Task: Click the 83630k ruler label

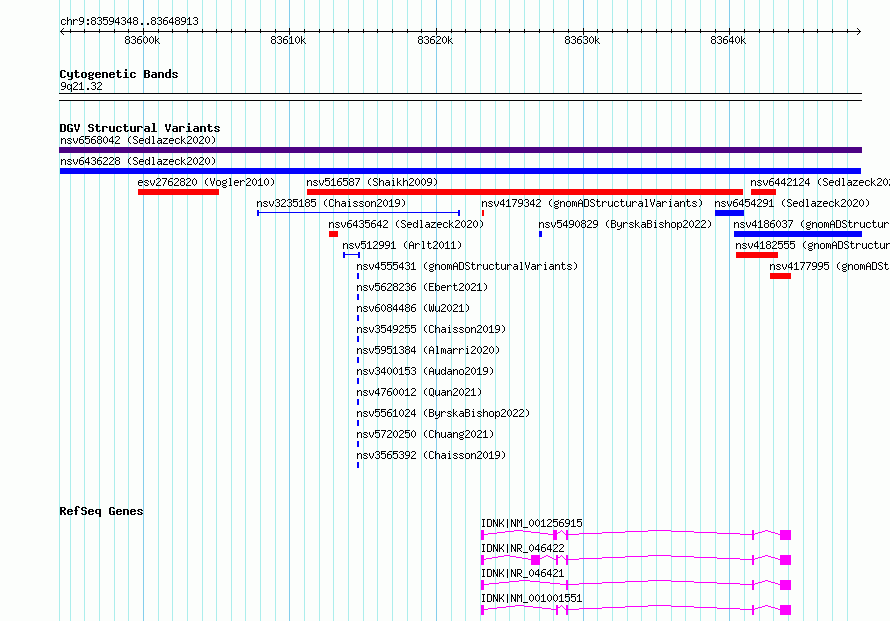Action: tap(582, 40)
